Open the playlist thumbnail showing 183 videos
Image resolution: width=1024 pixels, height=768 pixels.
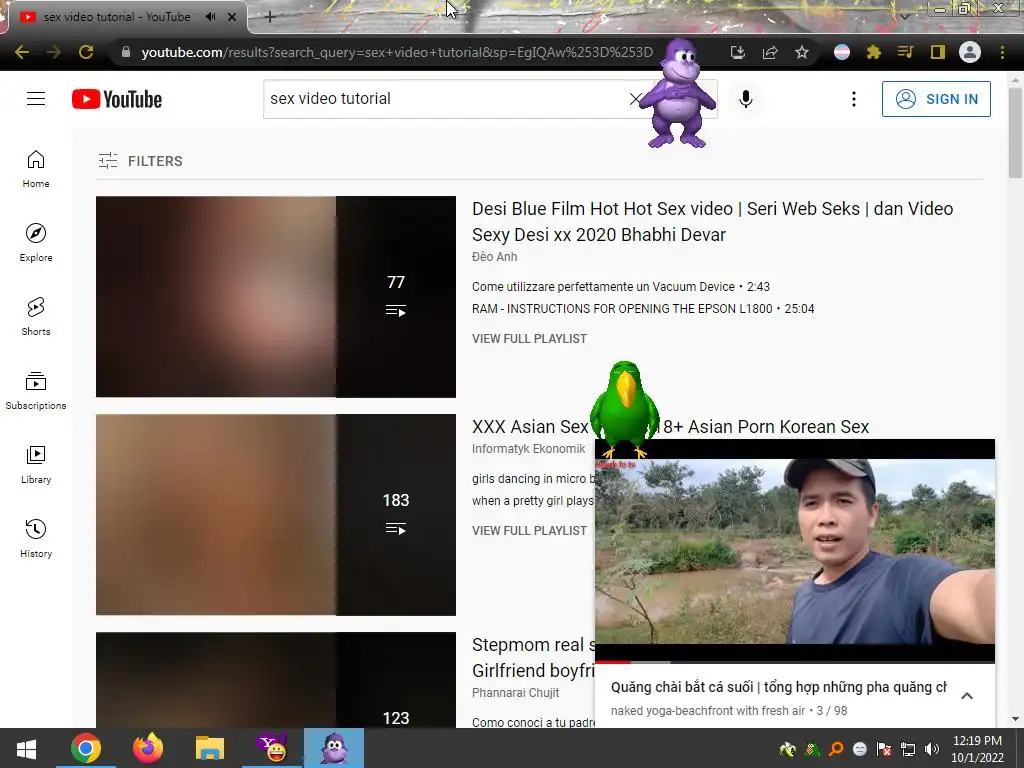[276, 515]
